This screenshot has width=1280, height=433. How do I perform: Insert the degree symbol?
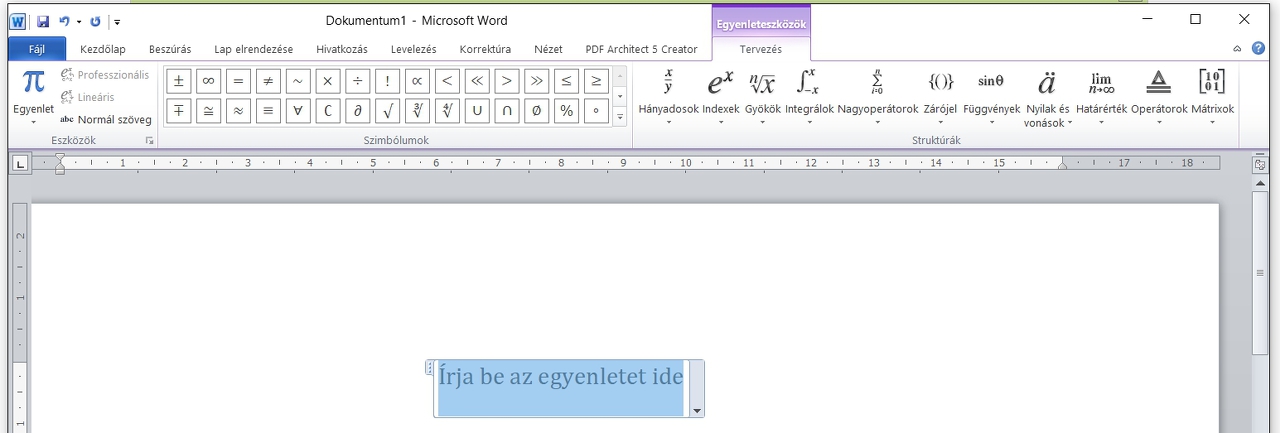[x=597, y=111]
